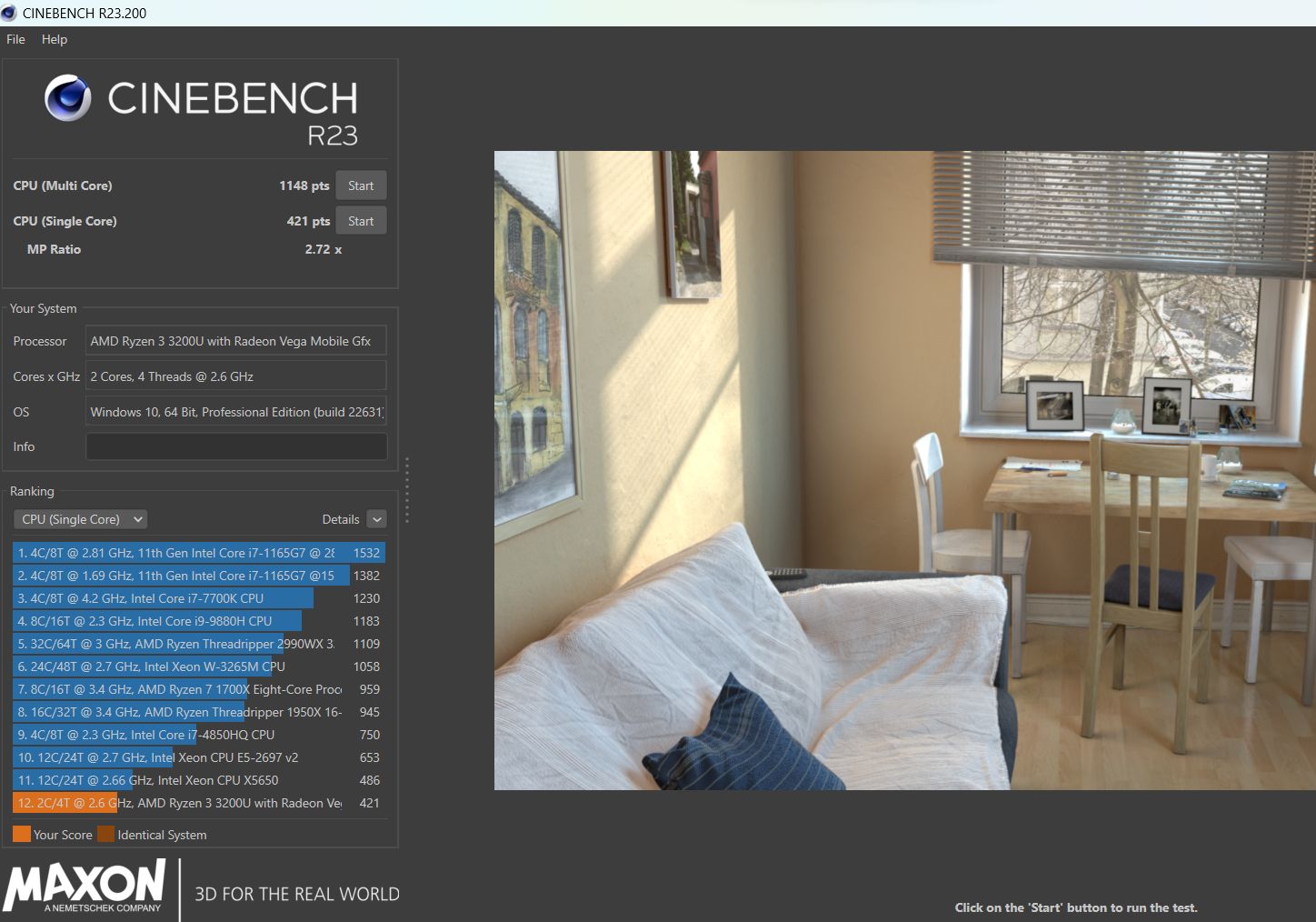This screenshot has height=922, width=1316.
Task: Click the score 1230 in ranking list
Action: click(x=366, y=598)
